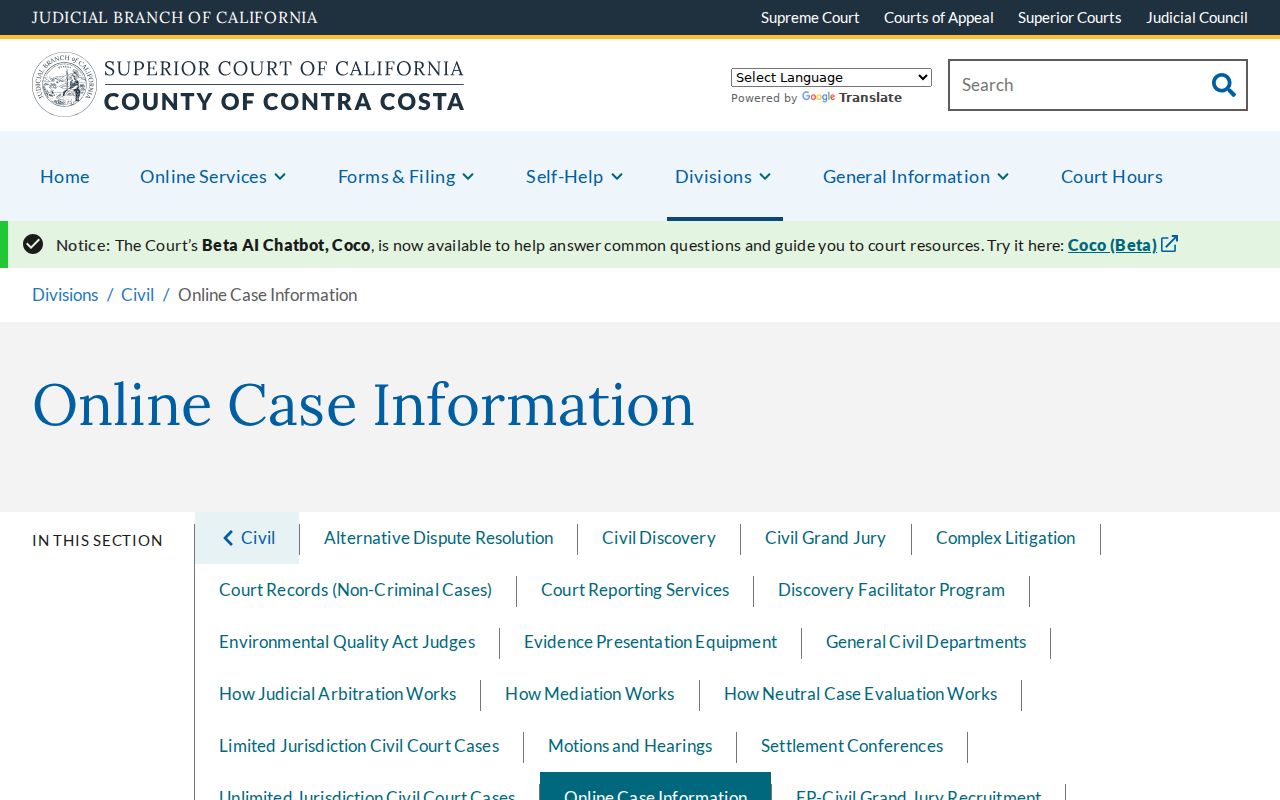Open Settlement Conferences page
The image size is (1280, 800).
coord(852,746)
